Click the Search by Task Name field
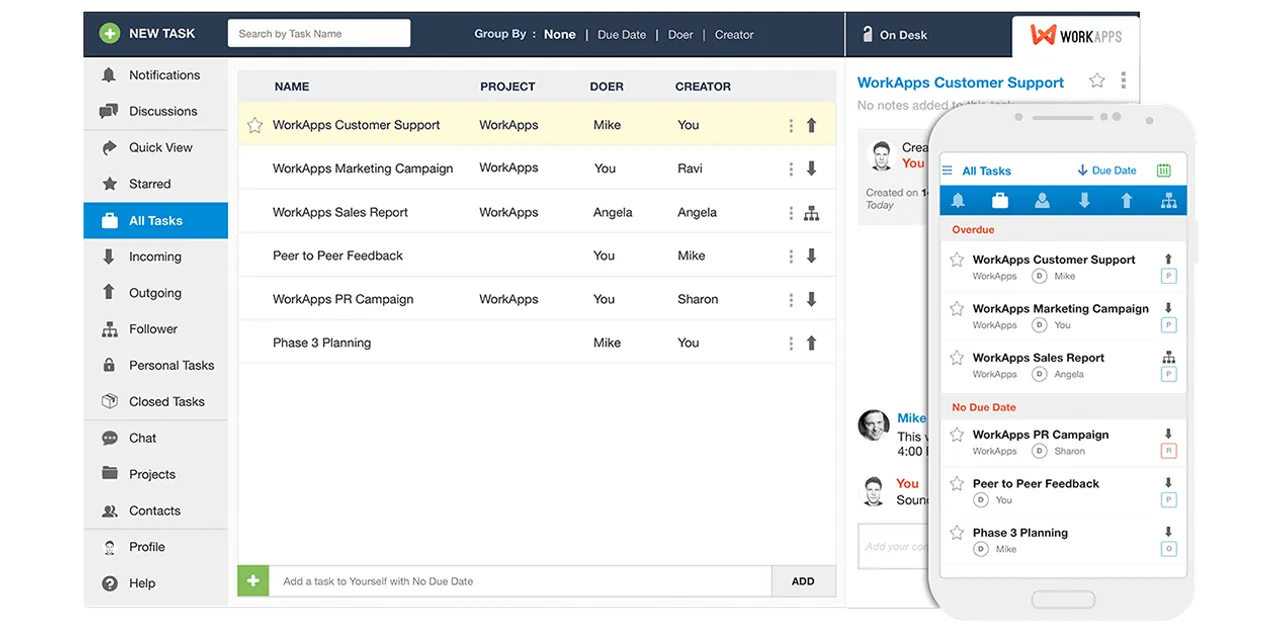The height and width of the screenshot is (631, 1280). click(319, 34)
